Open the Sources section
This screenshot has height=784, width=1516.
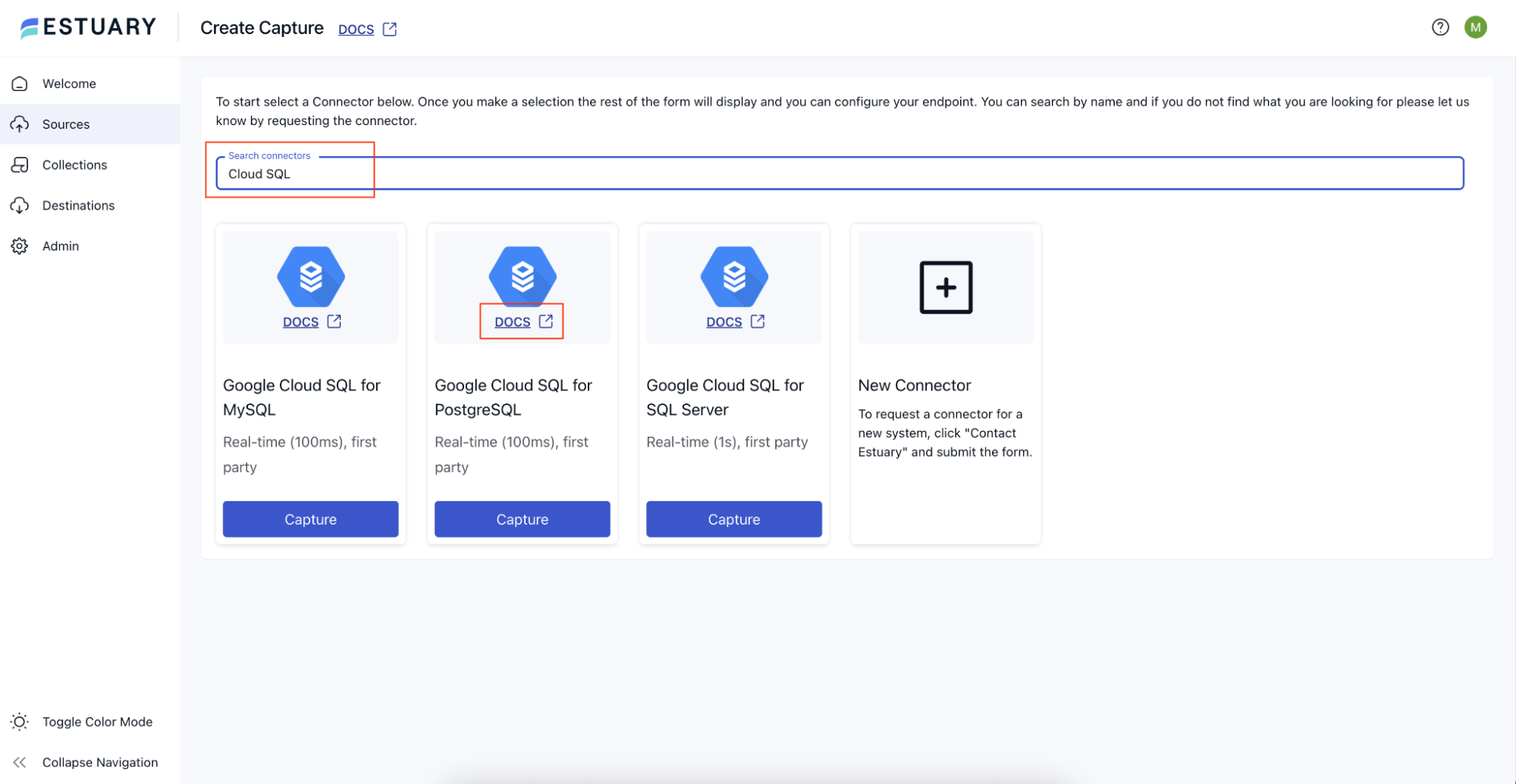click(89, 124)
